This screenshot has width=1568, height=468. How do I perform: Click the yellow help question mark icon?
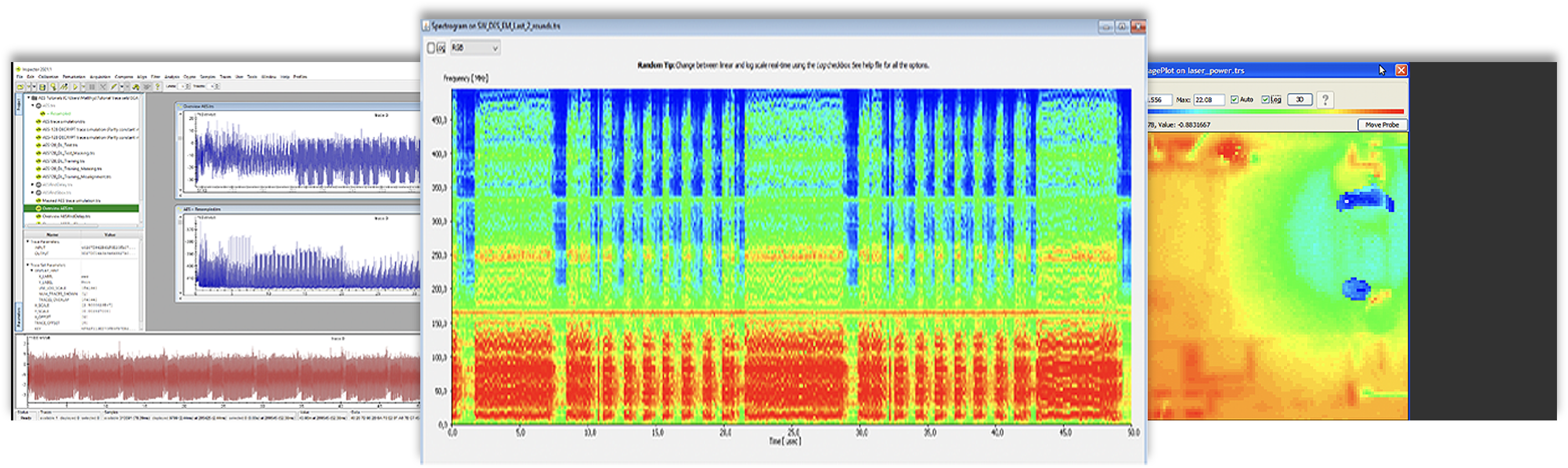click(158, 87)
